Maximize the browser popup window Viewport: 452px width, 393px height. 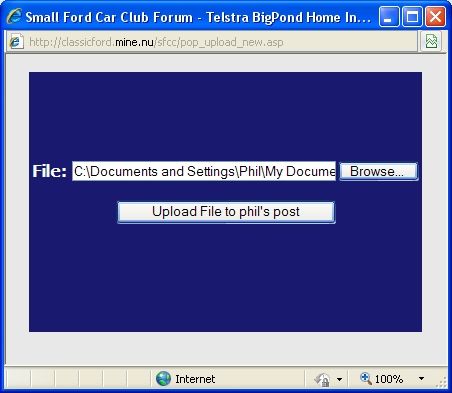(x=412, y=17)
